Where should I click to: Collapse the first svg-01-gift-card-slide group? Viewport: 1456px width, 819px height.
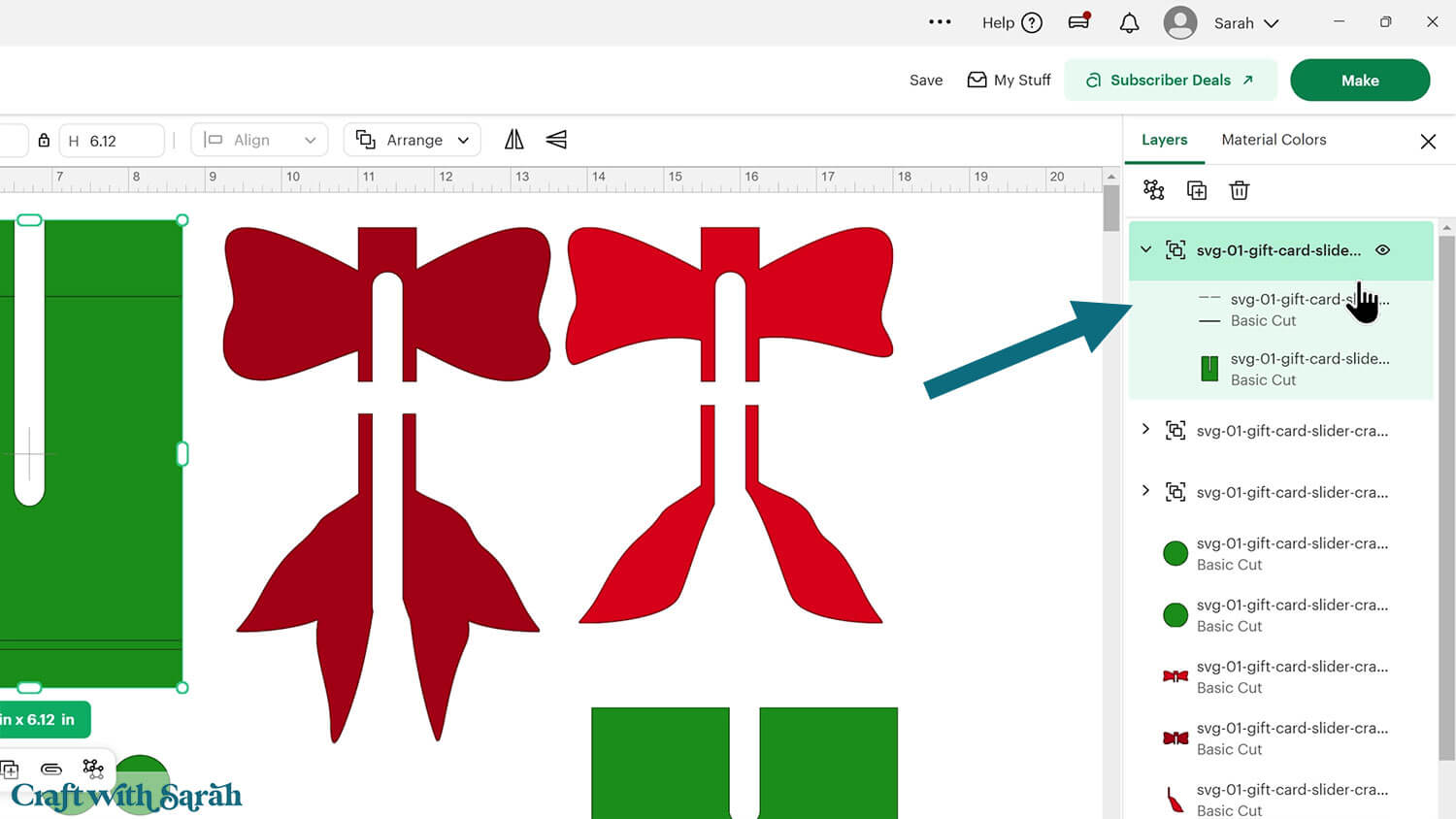point(1145,250)
